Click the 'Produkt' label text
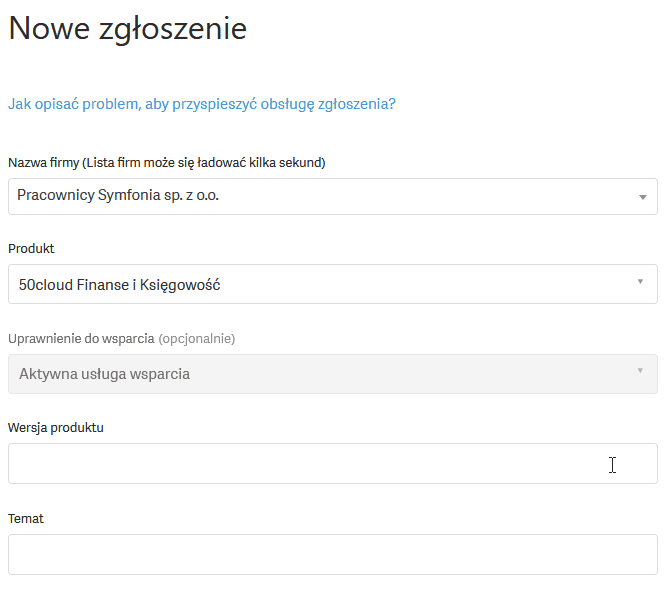Screen dimensions: 669x595 point(31,248)
